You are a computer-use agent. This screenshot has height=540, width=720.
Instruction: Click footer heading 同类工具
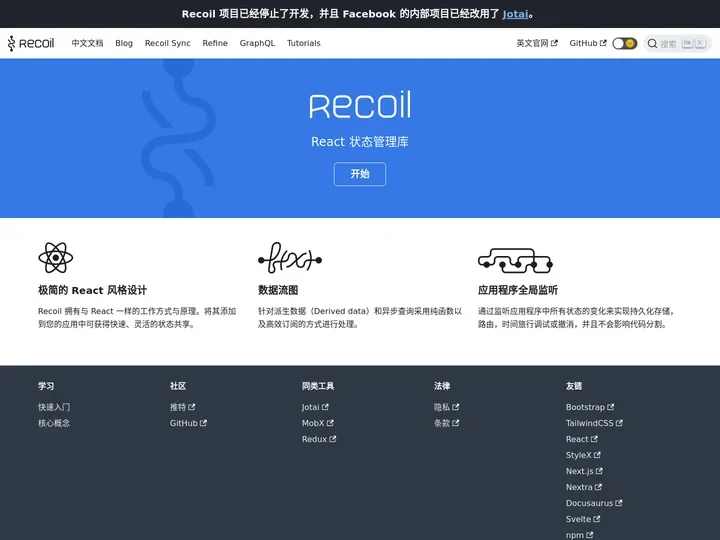point(318,386)
